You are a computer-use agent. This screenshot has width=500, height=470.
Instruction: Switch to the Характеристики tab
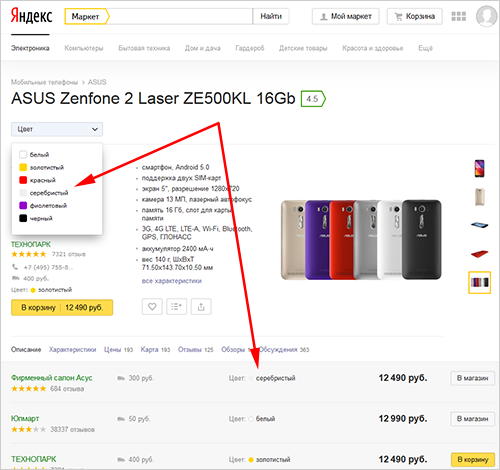tap(72, 349)
